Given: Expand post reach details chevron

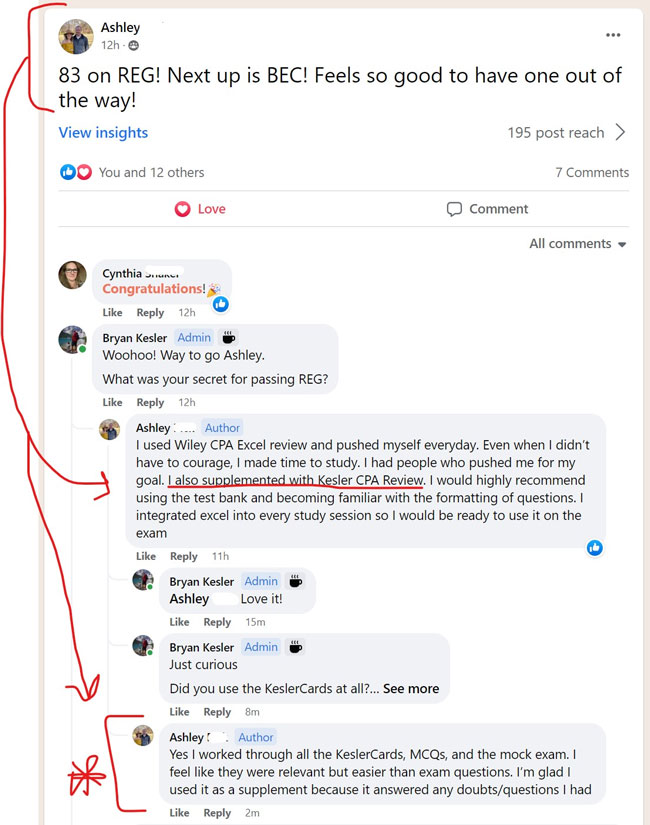Looking at the screenshot, I should tap(621, 132).
